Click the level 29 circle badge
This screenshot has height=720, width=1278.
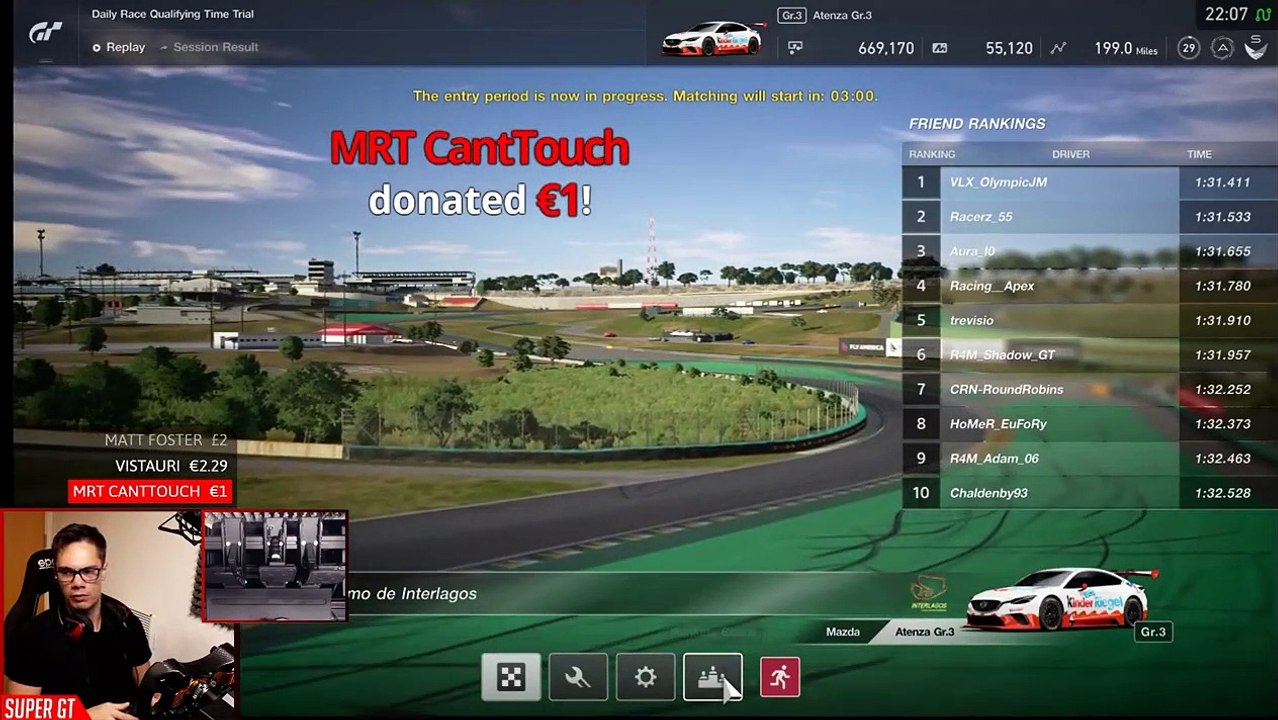pos(1188,47)
